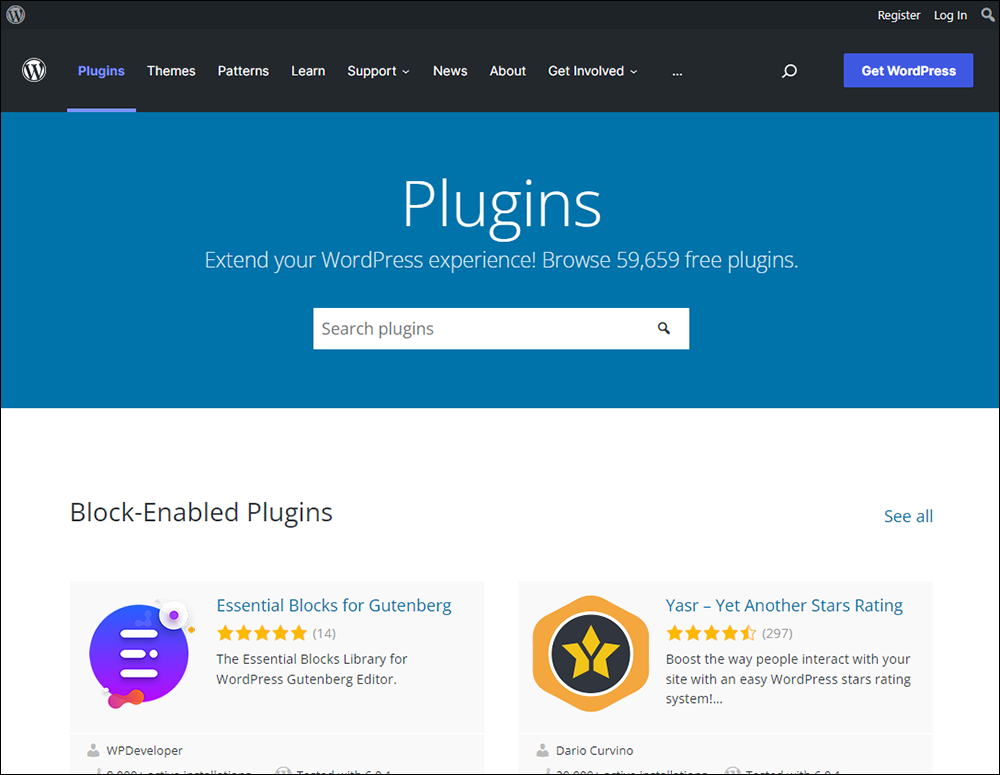Go to the Plugins menu item
Viewport: 1000px width, 775px height.
101,71
